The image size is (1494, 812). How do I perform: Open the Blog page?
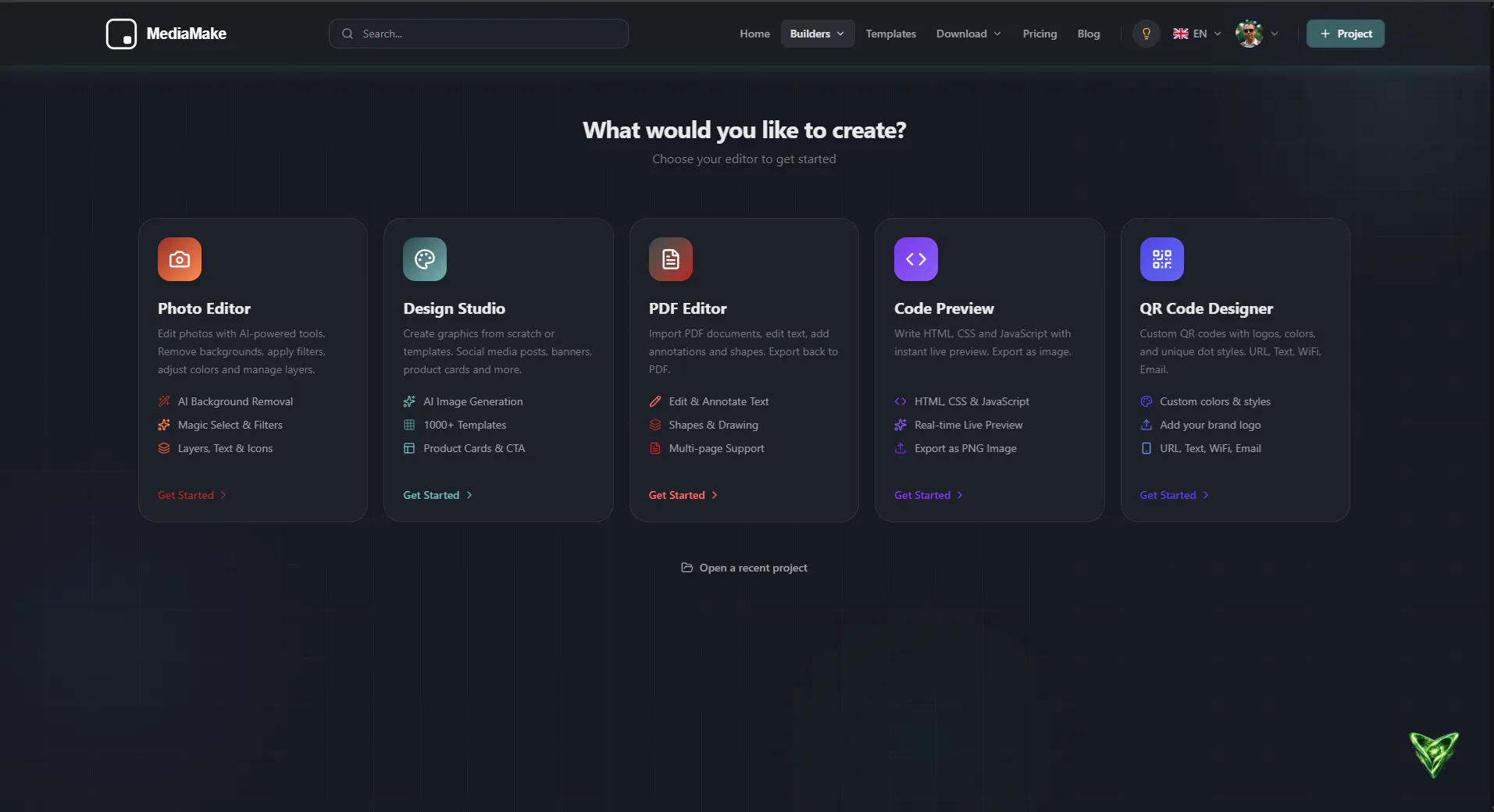(x=1089, y=34)
